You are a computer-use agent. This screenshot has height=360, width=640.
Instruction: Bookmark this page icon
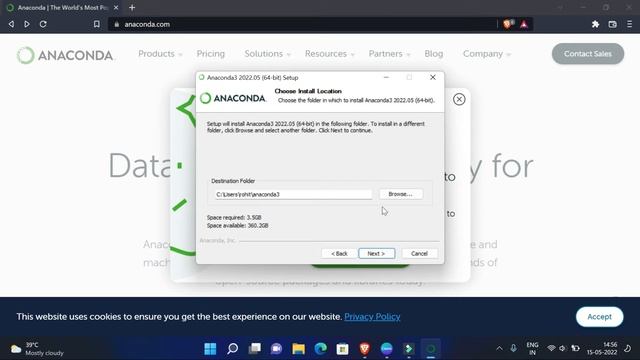(96, 24)
